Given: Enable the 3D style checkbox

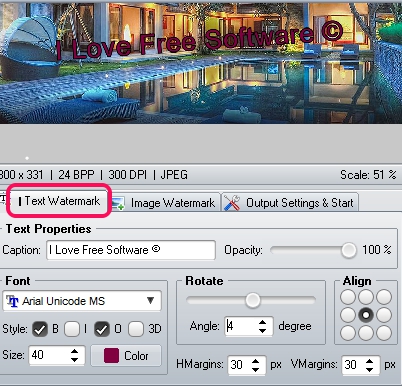Looking at the screenshot, I should 136,329.
